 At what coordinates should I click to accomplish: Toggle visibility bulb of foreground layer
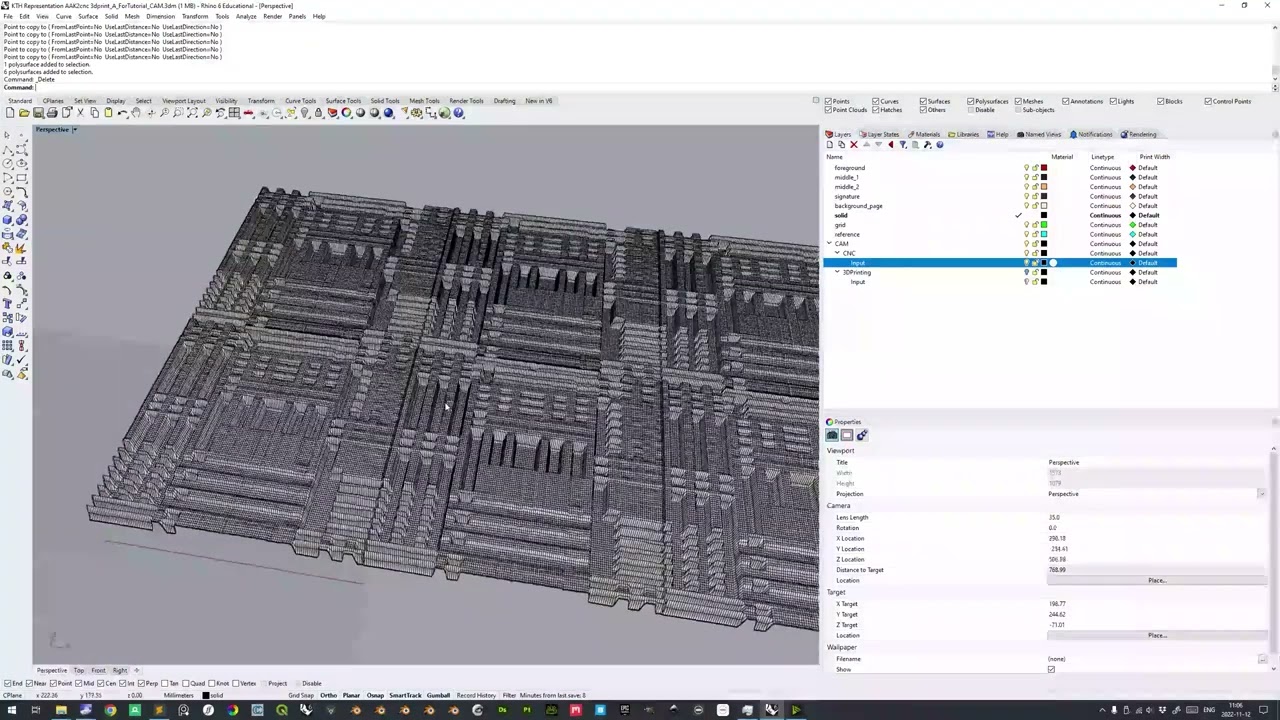(1026, 168)
